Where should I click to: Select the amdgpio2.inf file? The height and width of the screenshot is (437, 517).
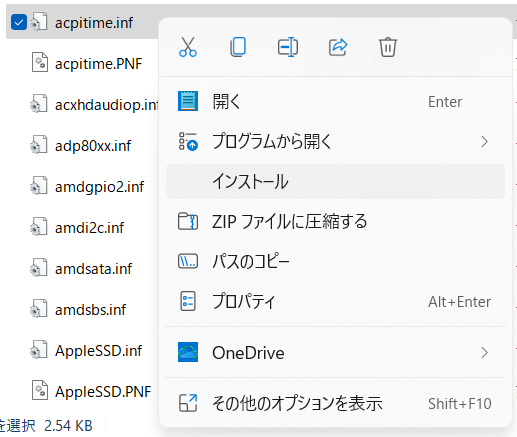coord(87,187)
